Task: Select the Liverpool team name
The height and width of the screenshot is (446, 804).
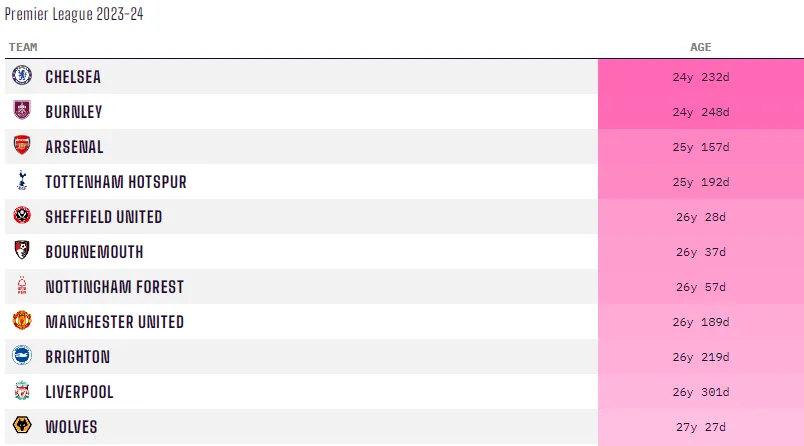Action: pos(79,392)
